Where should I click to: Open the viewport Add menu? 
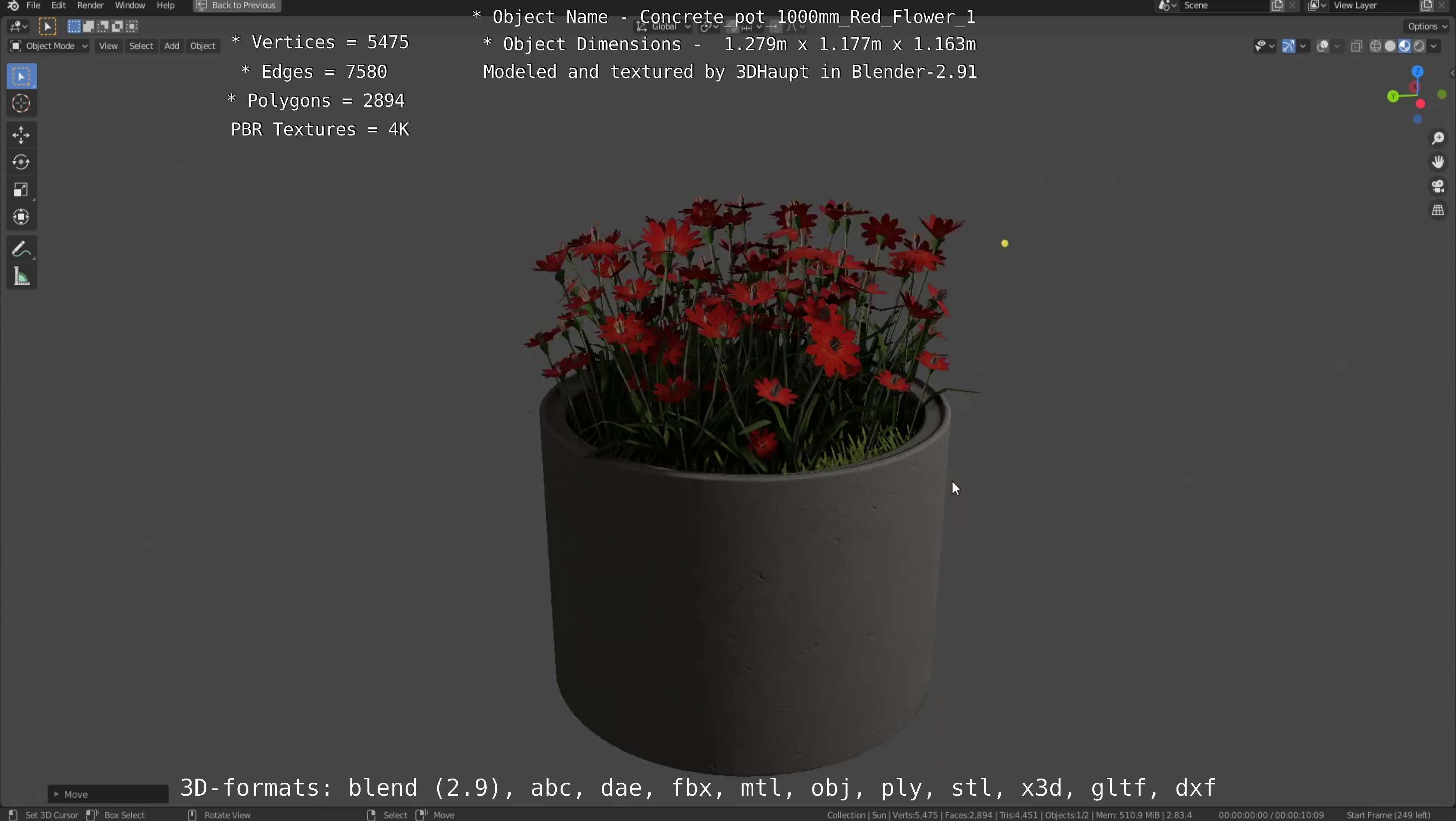pos(172,46)
